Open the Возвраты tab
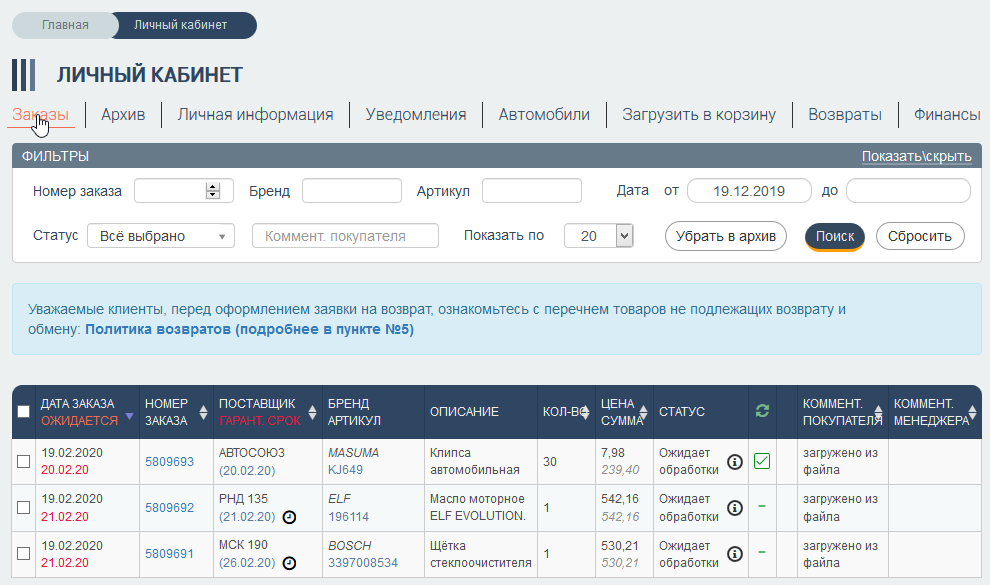The width and height of the screenshot is (990, 585). [x=845, y=114]
